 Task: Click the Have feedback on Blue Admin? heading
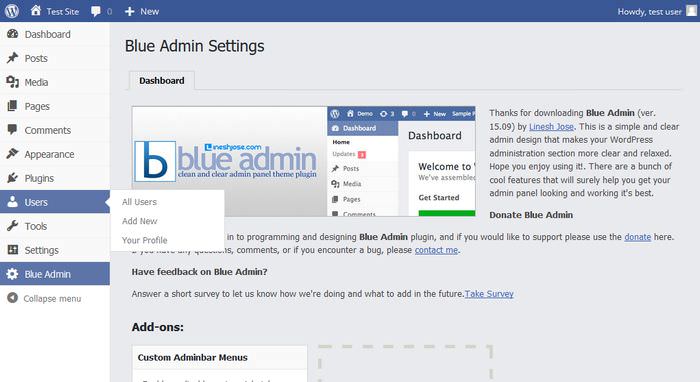(x=199, y=272)
